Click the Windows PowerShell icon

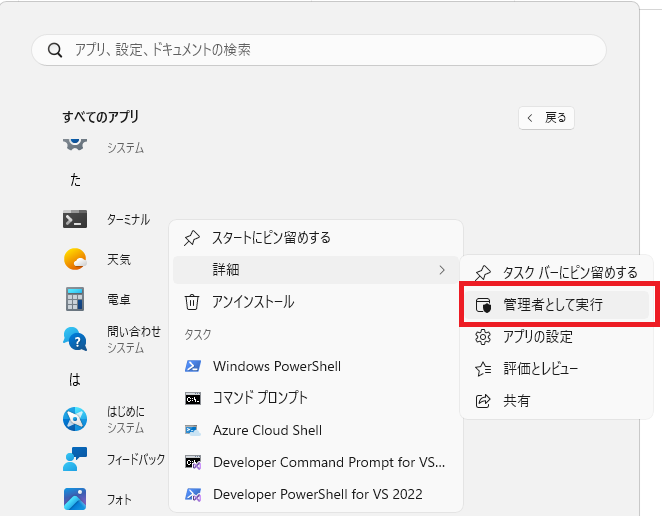(193, 366)
